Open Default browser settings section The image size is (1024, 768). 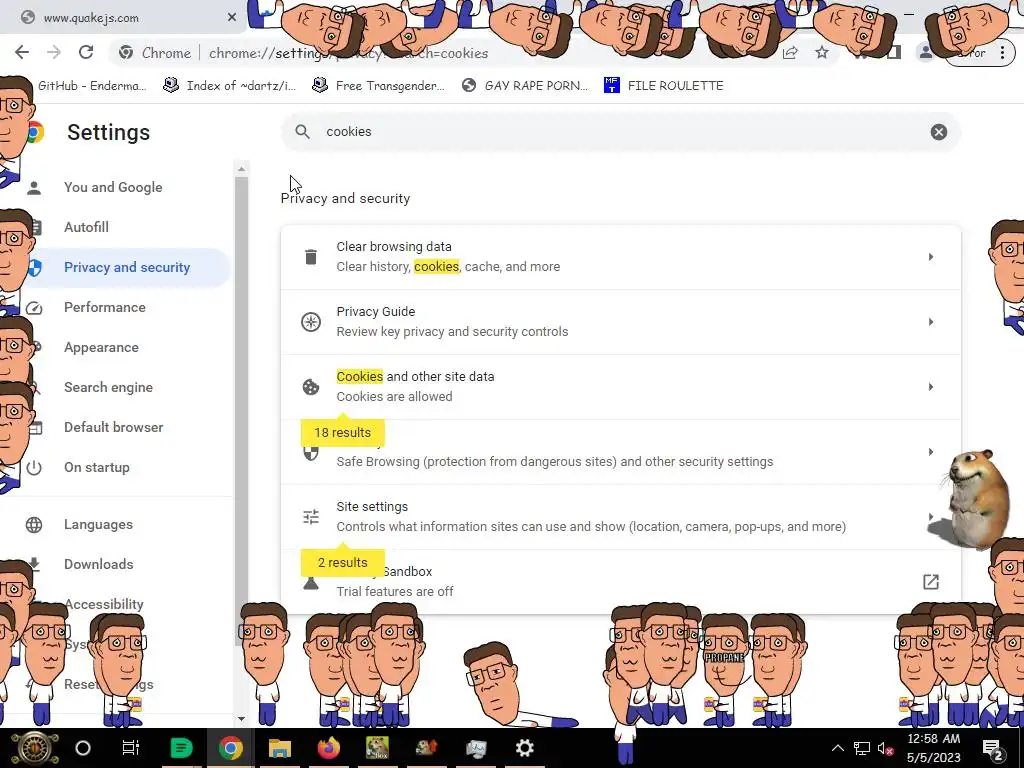click(x=114, y=427)
